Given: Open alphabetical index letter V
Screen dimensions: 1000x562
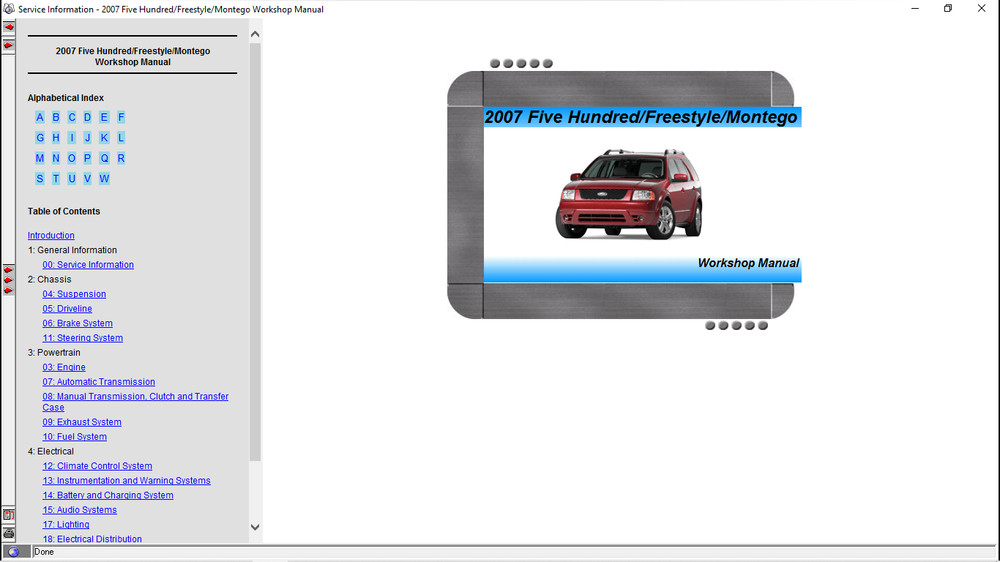Looking at the screenshot, I should point(87,179).
